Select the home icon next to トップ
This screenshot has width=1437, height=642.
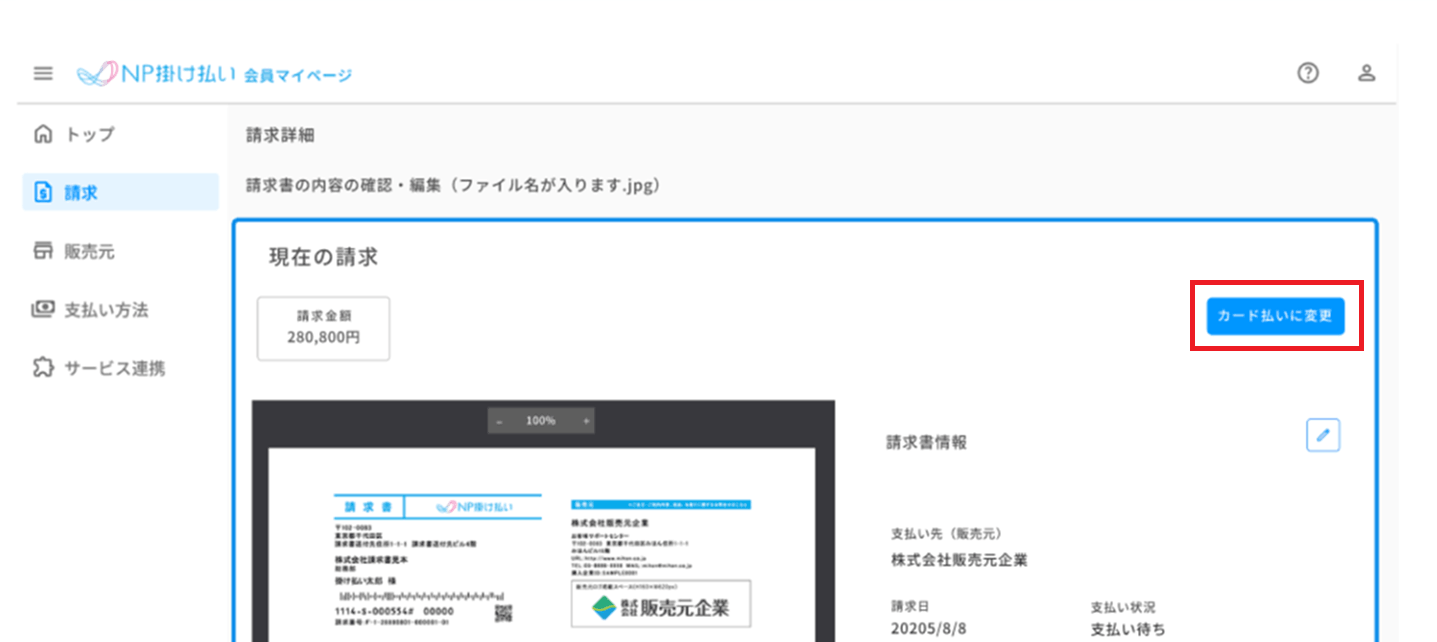(44, 133)
